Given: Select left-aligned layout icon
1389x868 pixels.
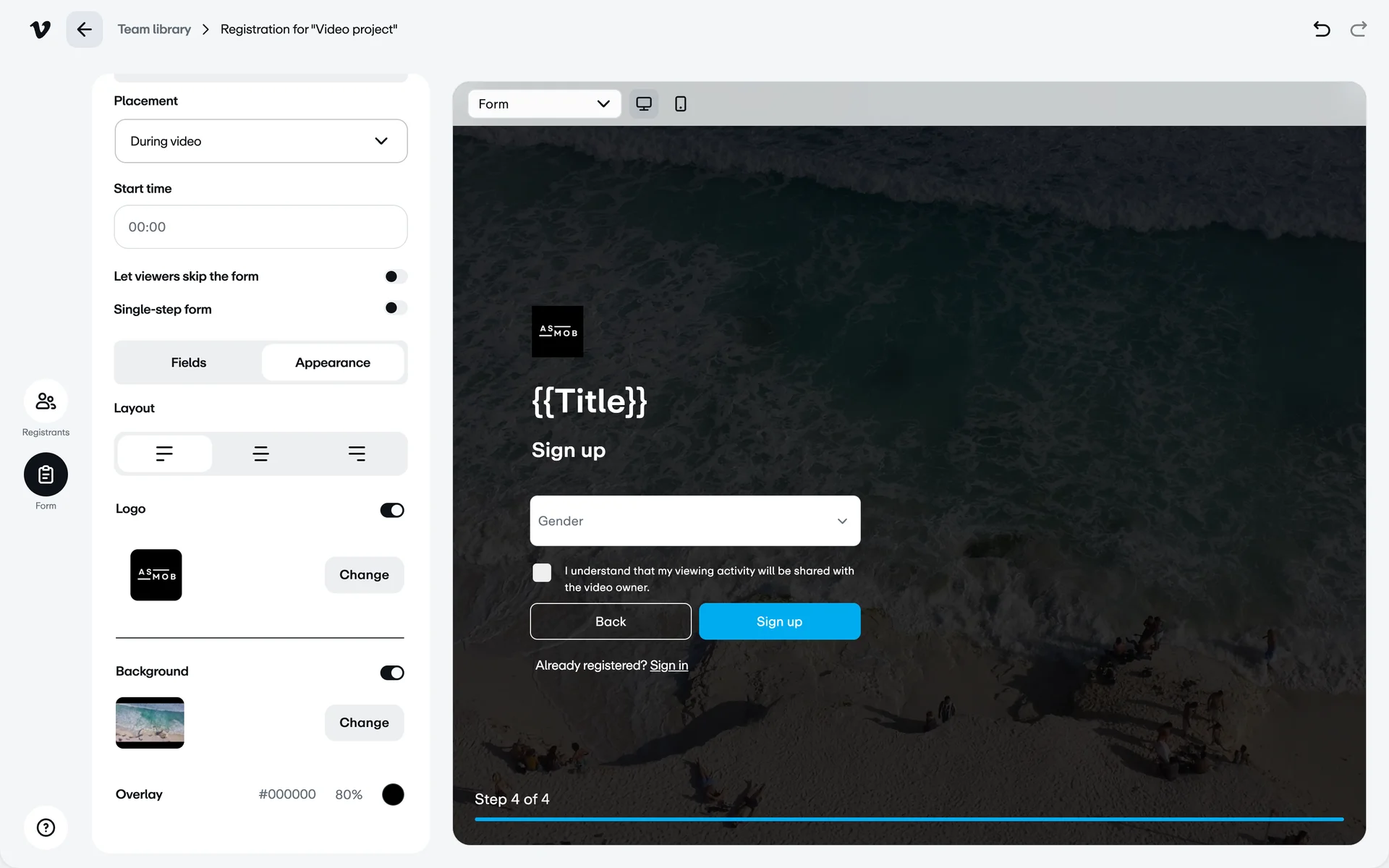Looking at the screenshot, I should tap(164, 454).
